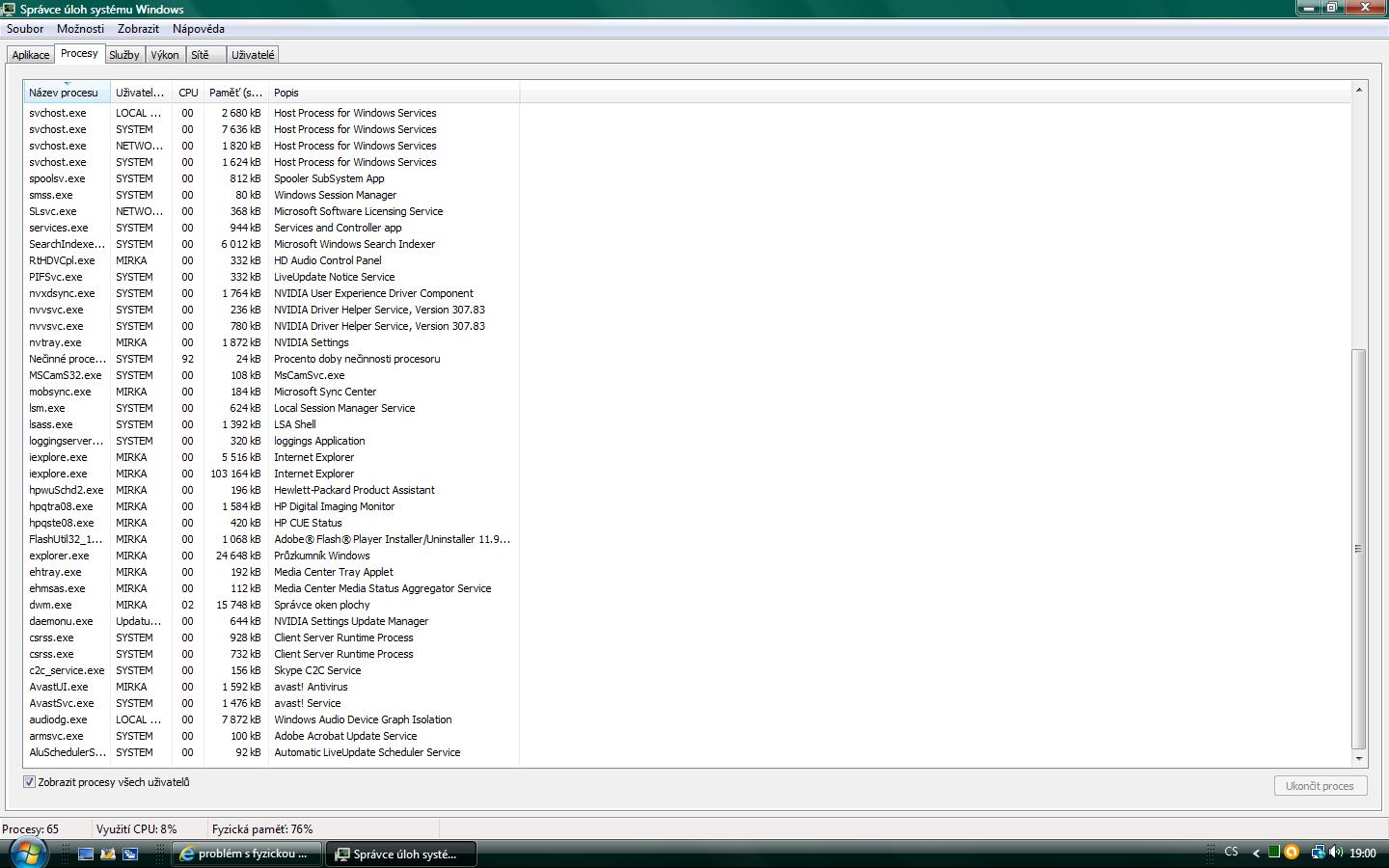Select the lsm.exe process row
1389x868 pixels.
click(x=270, y=408)
